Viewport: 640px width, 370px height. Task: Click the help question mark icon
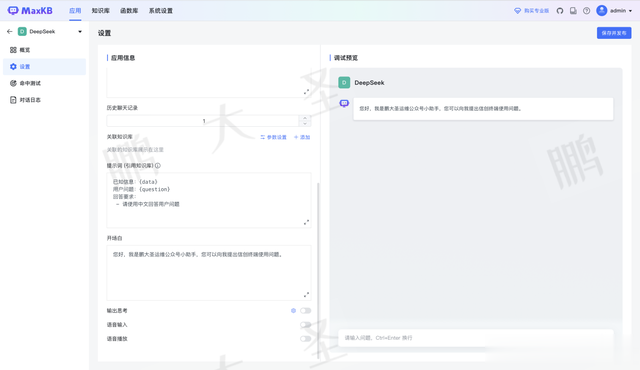587,11
